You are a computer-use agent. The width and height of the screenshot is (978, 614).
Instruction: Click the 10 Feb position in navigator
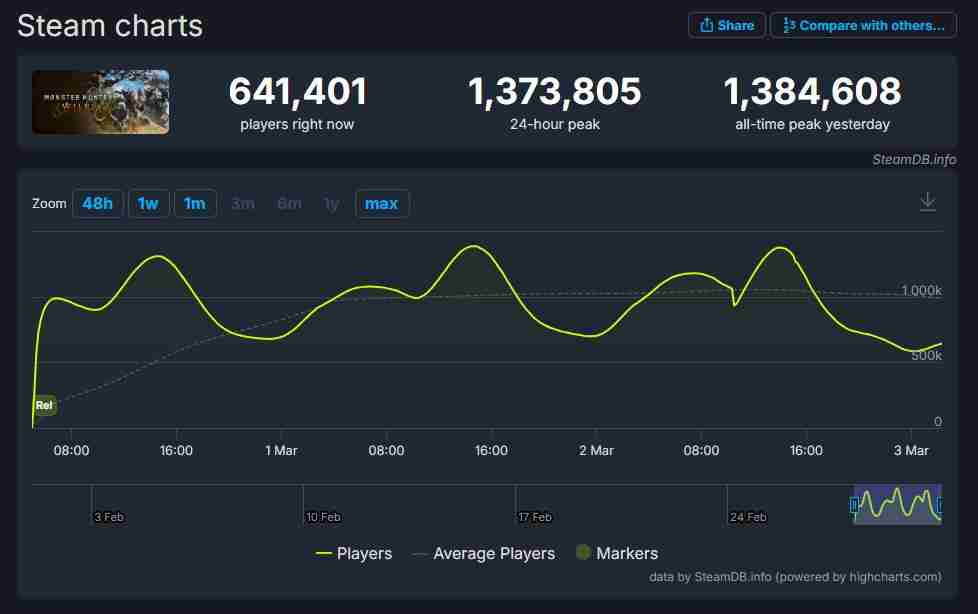pos(323,517)
